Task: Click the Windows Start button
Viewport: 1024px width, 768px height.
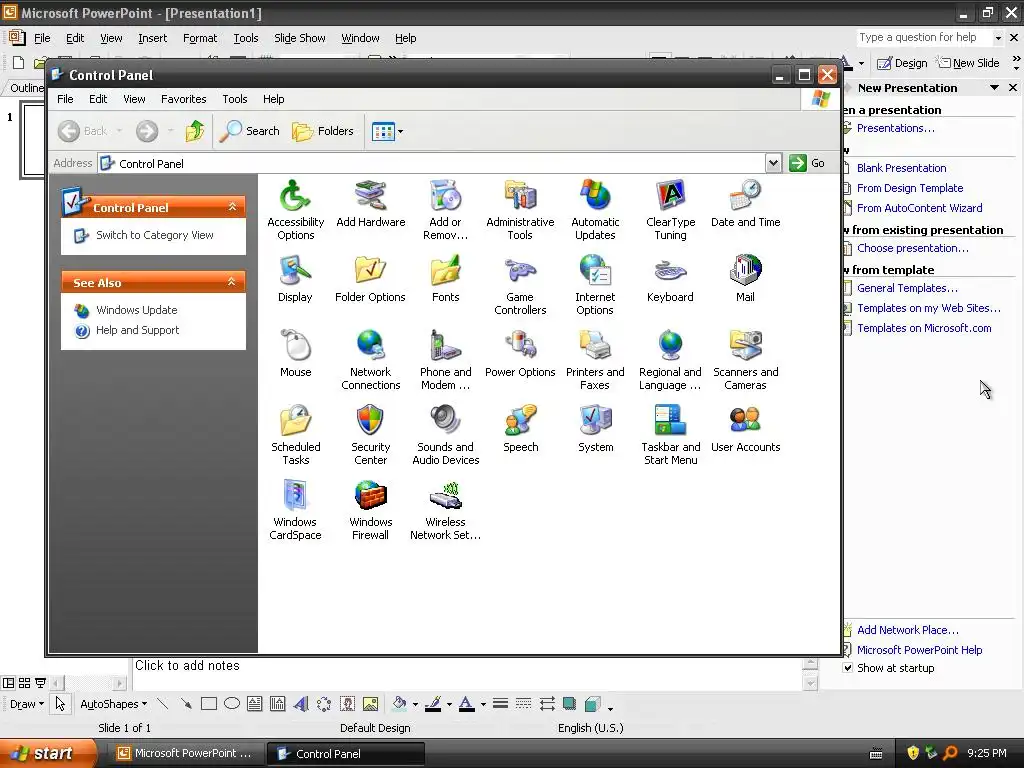Action: pyautogui.click(x=48, y=754)
